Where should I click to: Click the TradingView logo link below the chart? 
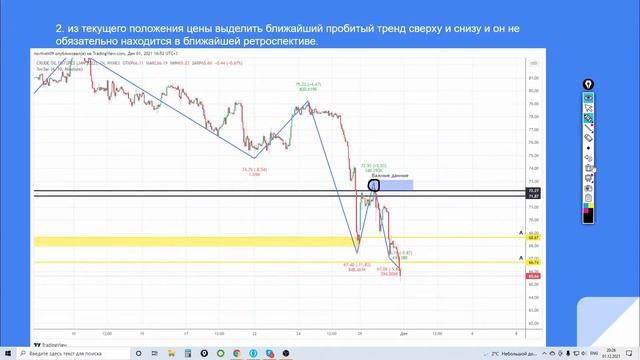(x=50, y=345)
